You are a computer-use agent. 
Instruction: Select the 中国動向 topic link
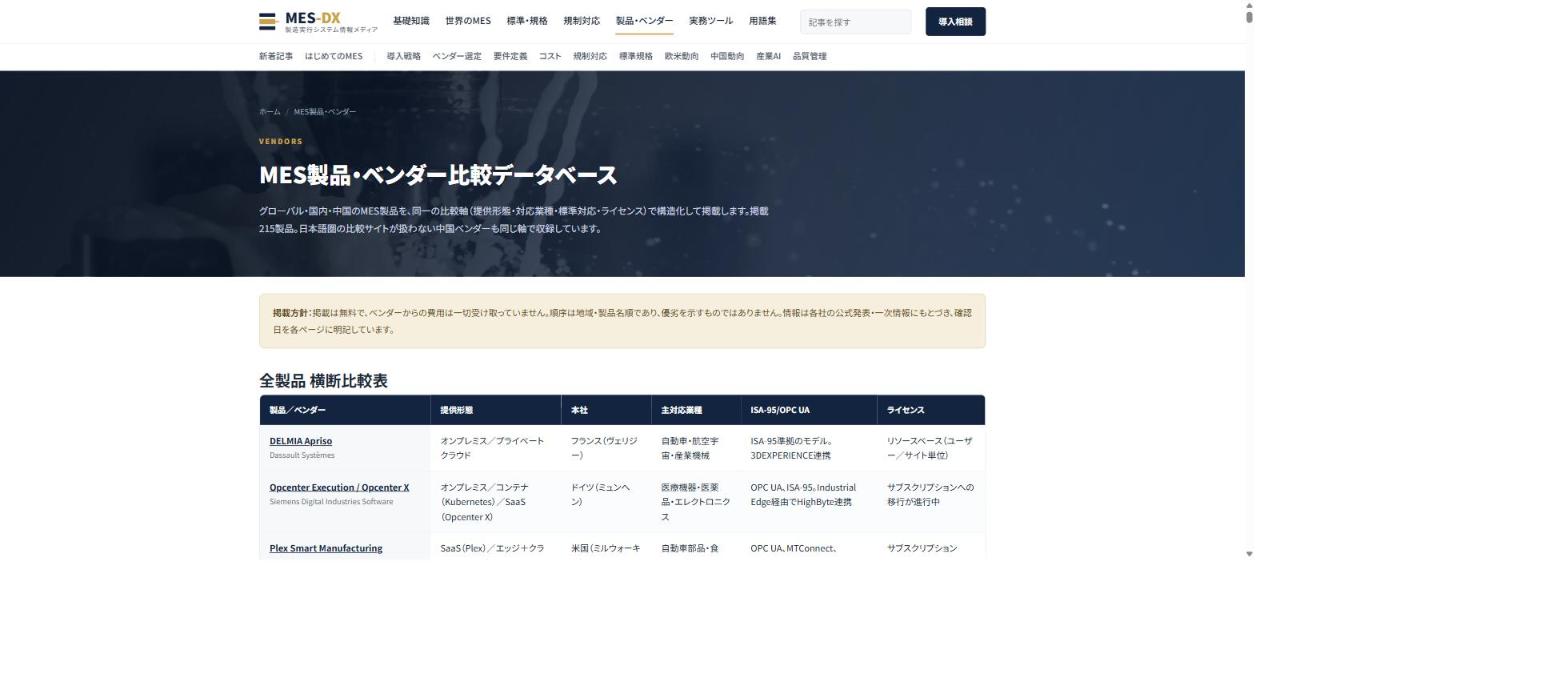tap(727, 56)
